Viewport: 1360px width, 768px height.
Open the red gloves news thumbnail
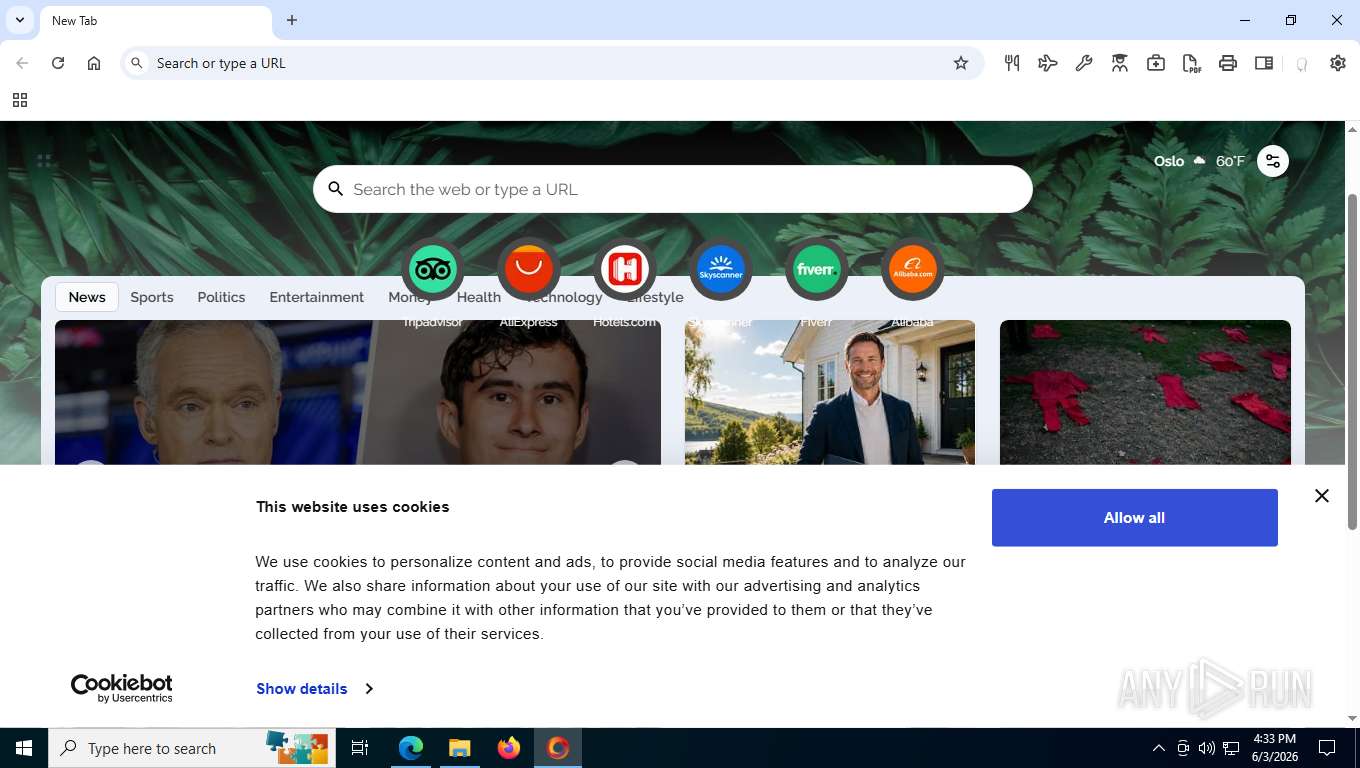(1145, 392)
